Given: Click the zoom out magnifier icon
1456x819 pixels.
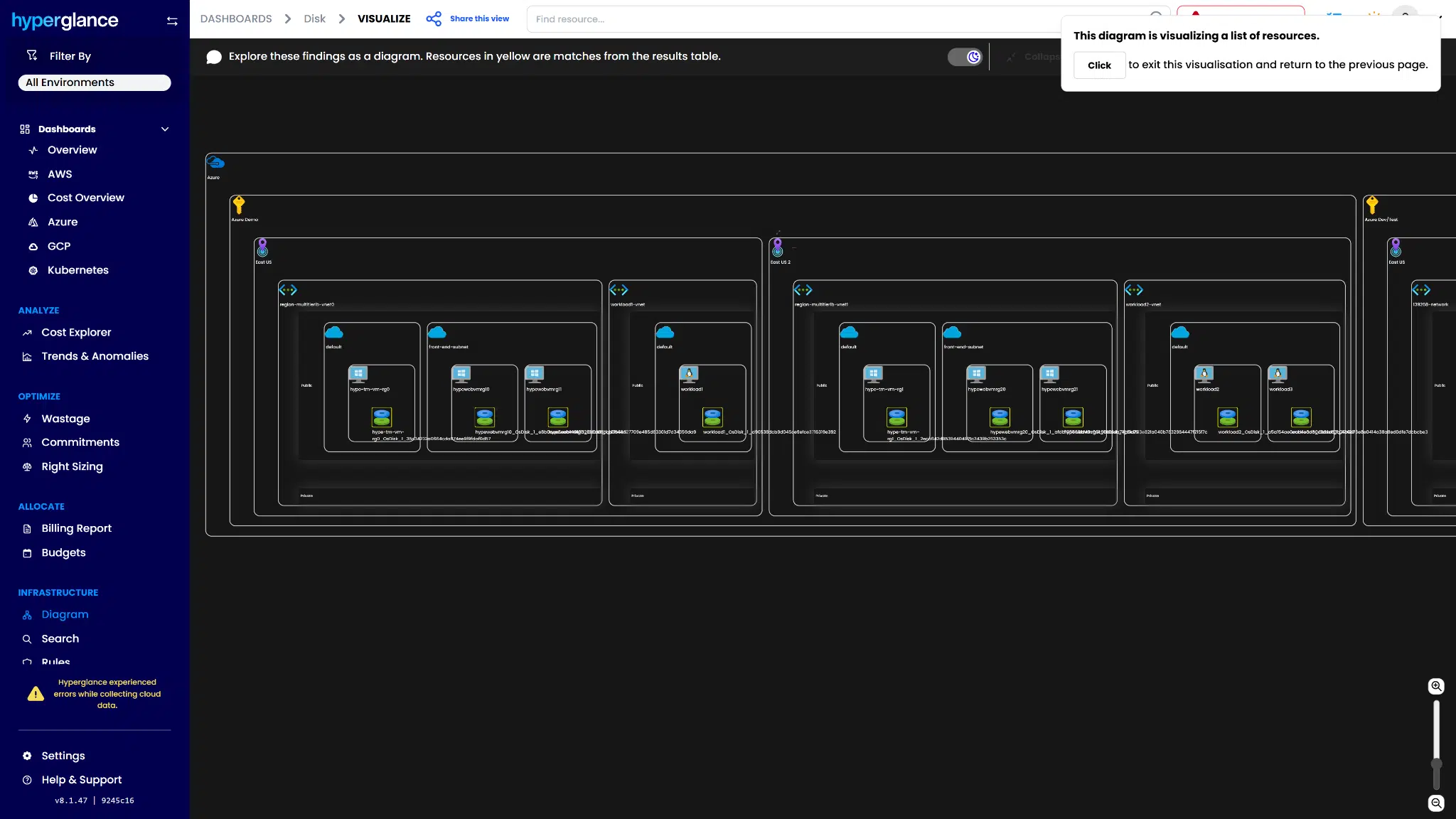Looking at the screenshot, I should pos(1436,803).
